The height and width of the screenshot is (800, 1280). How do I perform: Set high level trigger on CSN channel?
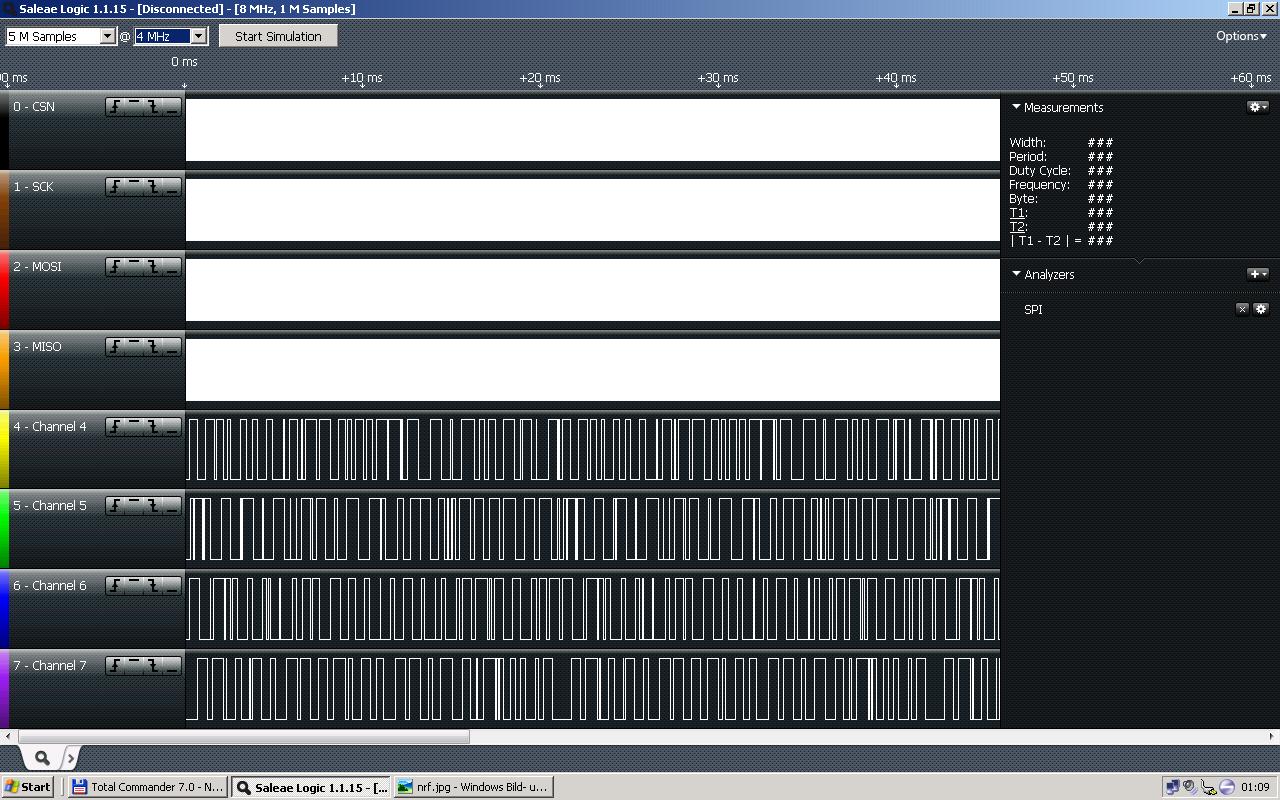(134, 107)
